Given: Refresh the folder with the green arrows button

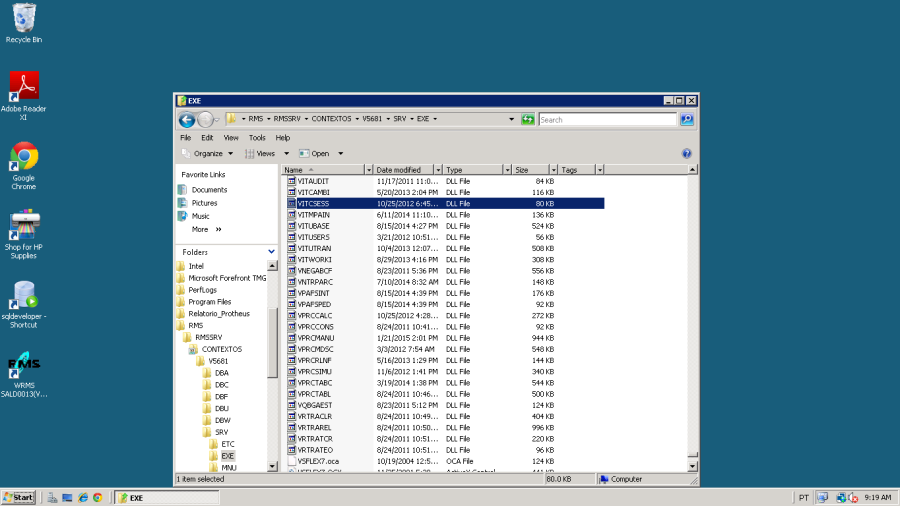Looking at the screenshot, I should pos(527,119).
